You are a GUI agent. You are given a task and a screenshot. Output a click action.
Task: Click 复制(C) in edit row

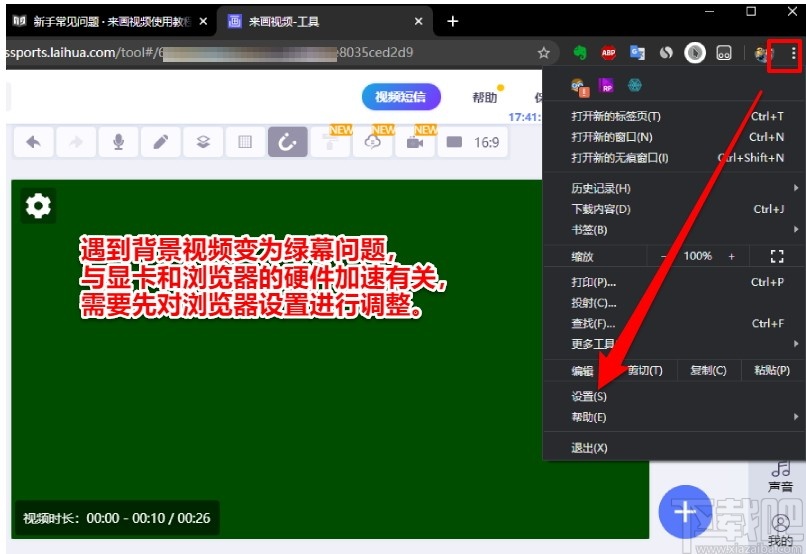coord(708,370)
